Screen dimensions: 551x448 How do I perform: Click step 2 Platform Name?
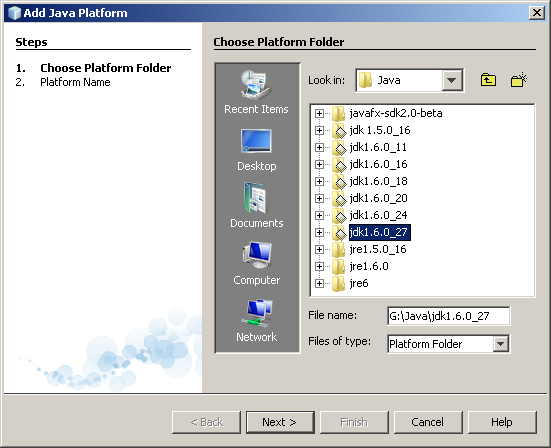[75, 82]
